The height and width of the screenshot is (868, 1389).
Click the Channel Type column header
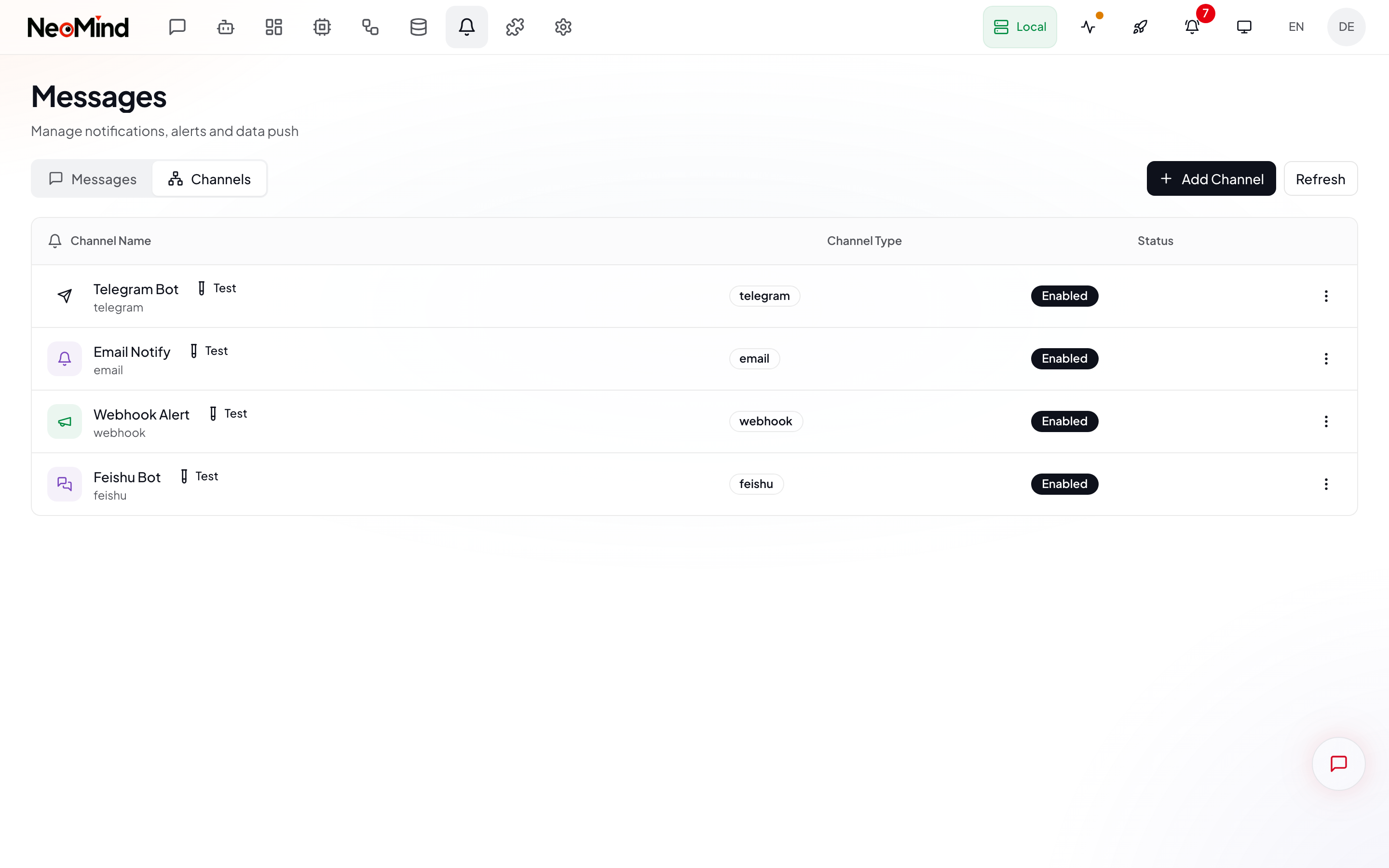click(864, 241)
